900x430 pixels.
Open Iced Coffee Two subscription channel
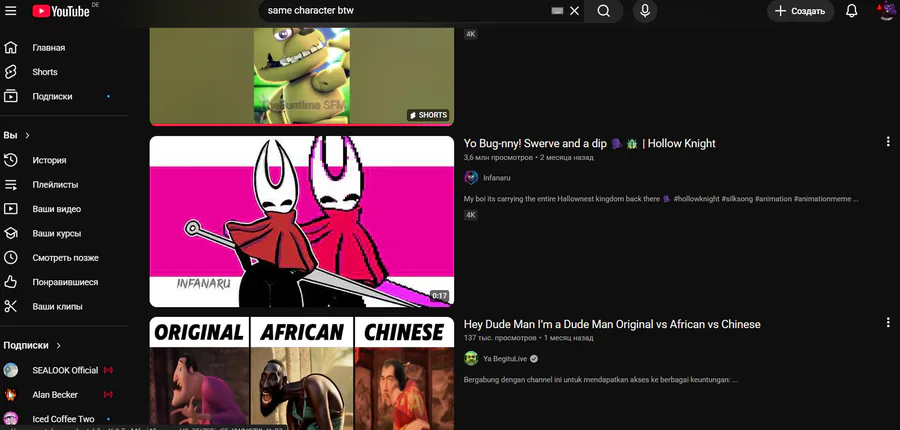[x=64, y=419]
